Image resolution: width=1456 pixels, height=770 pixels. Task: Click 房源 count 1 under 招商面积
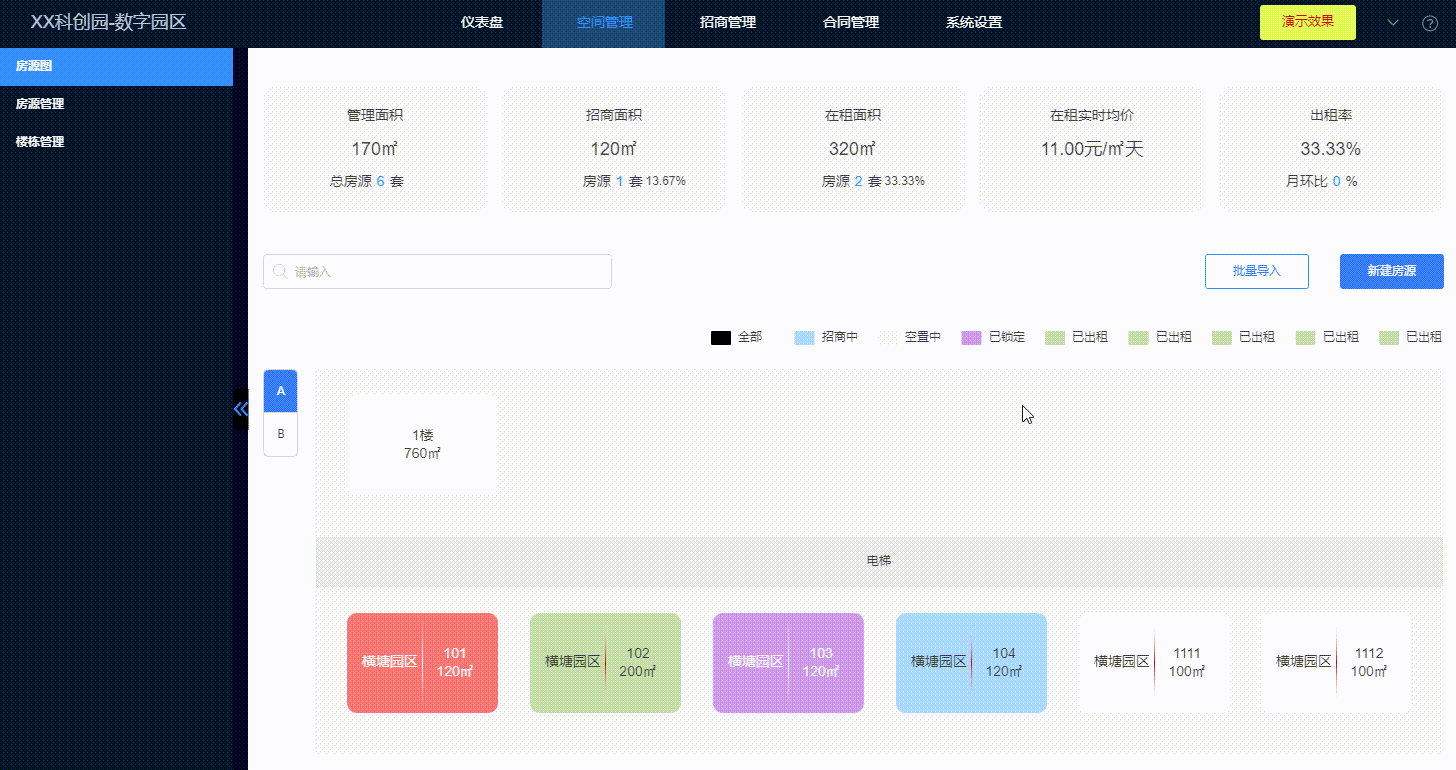(619, 182)
